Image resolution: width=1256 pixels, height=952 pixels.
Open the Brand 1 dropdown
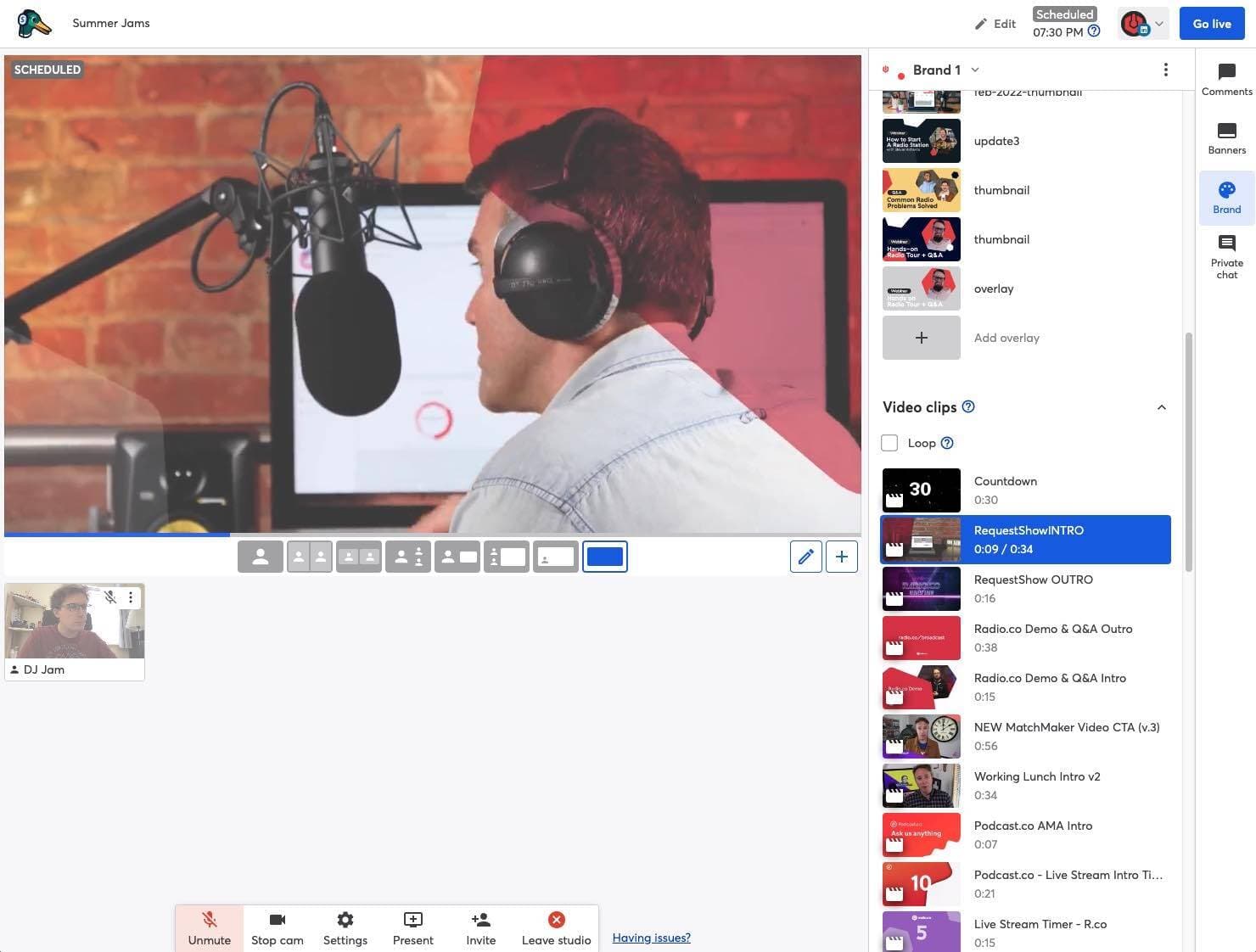(x=975, y=70)
